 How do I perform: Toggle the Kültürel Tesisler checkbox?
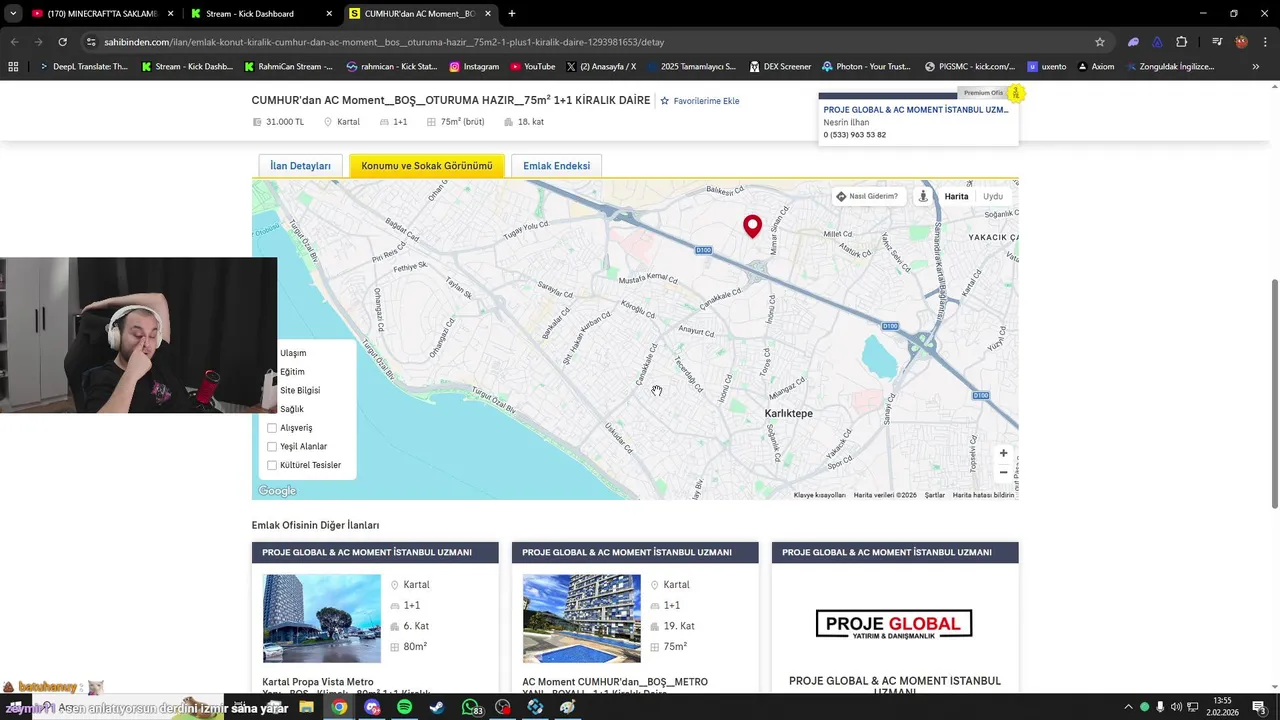271,465
